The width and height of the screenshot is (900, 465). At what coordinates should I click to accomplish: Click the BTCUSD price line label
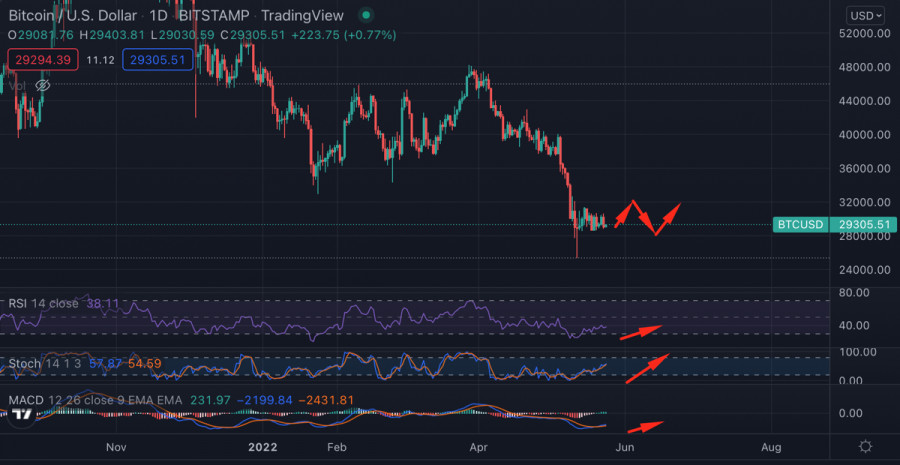pos(801,224)
